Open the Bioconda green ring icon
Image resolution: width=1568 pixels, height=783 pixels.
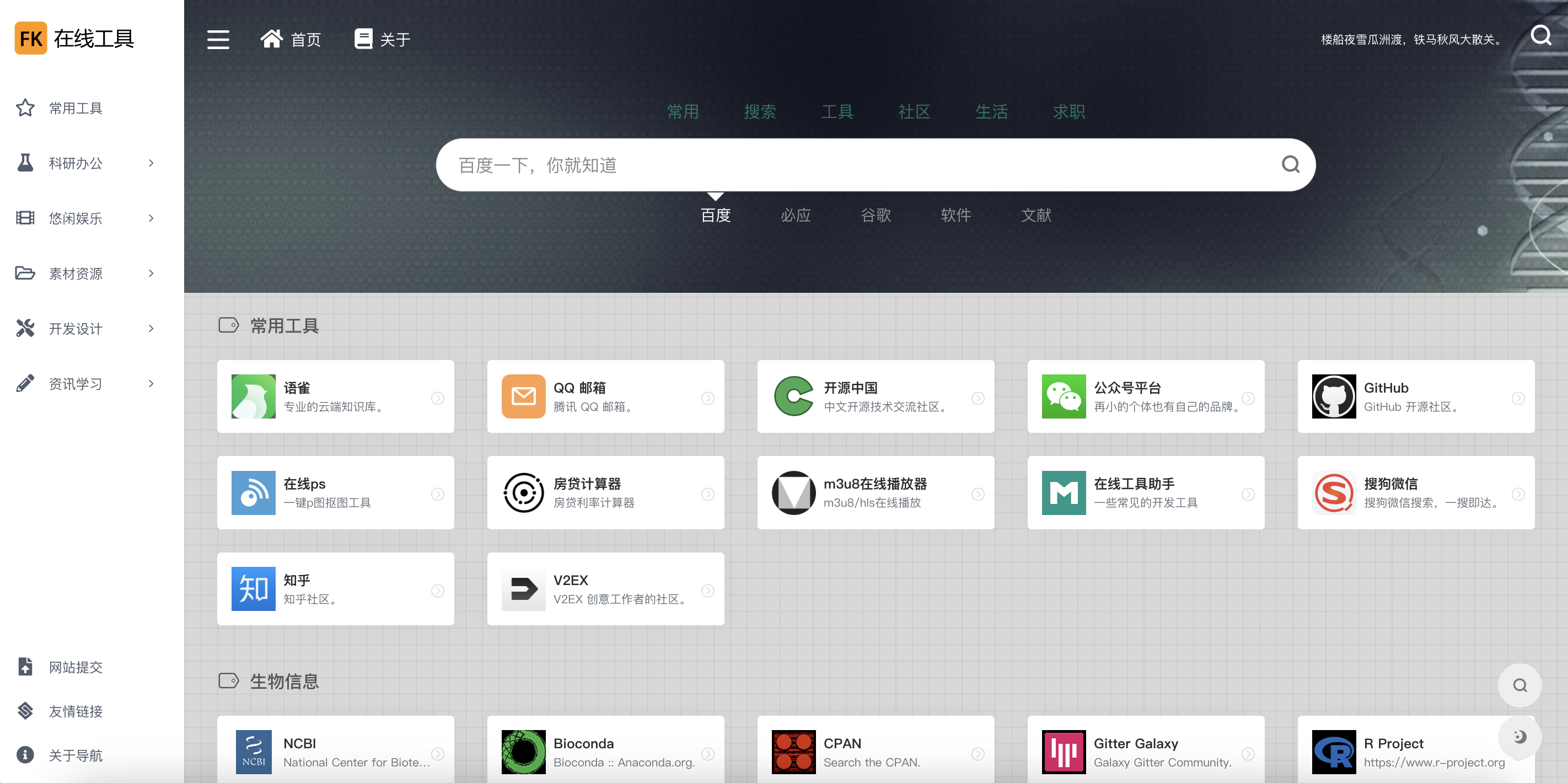[523, 752]
